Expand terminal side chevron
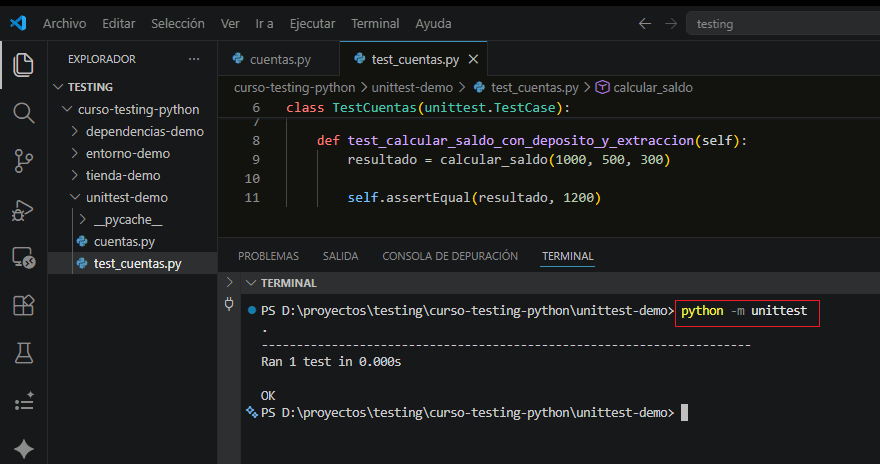The height and width of the screenshot is (464, 880). pyautogui.click(x=229, y=282)
